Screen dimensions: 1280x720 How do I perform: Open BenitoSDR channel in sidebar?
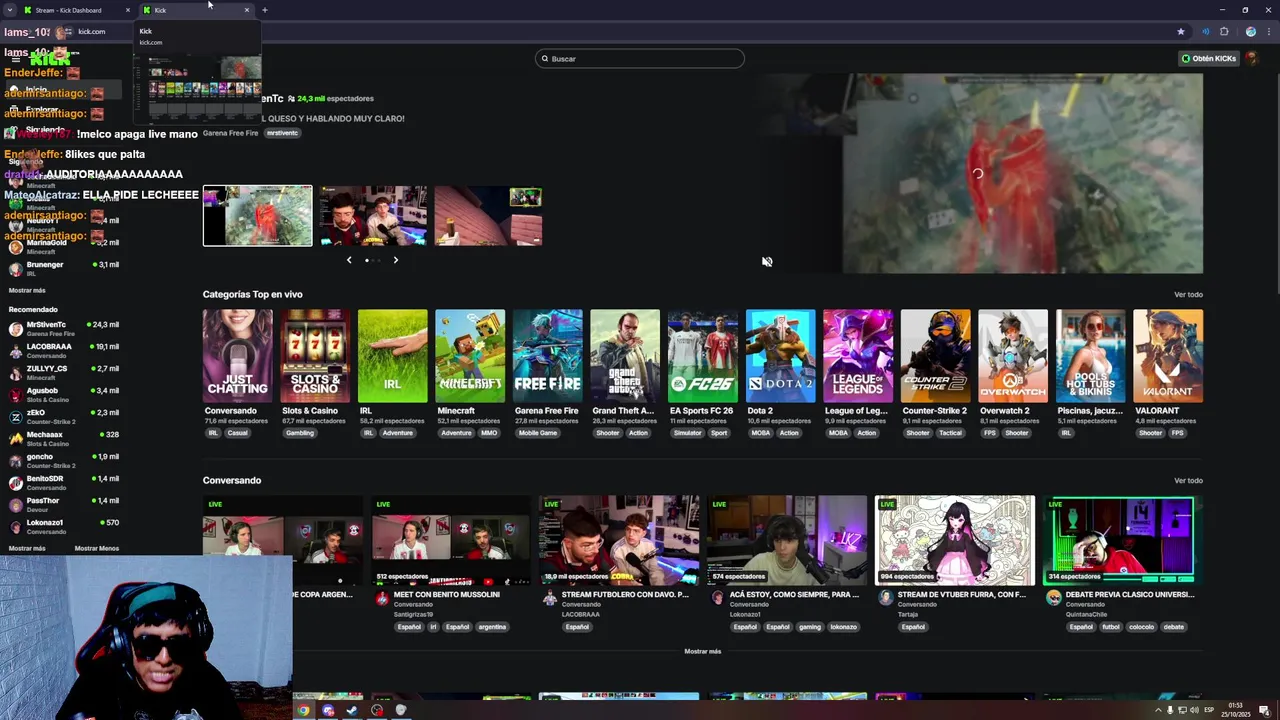click(x=63, y=482)
